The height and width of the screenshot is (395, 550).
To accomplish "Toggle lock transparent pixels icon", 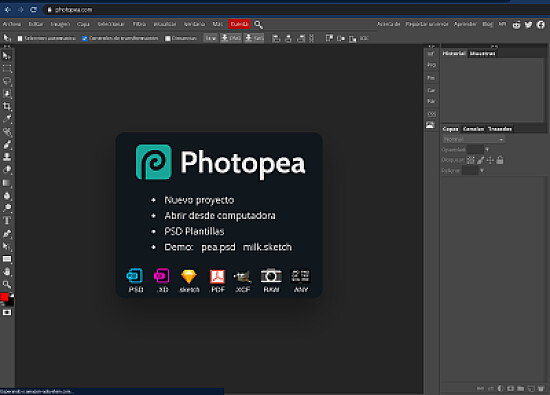I will (471, 160).
